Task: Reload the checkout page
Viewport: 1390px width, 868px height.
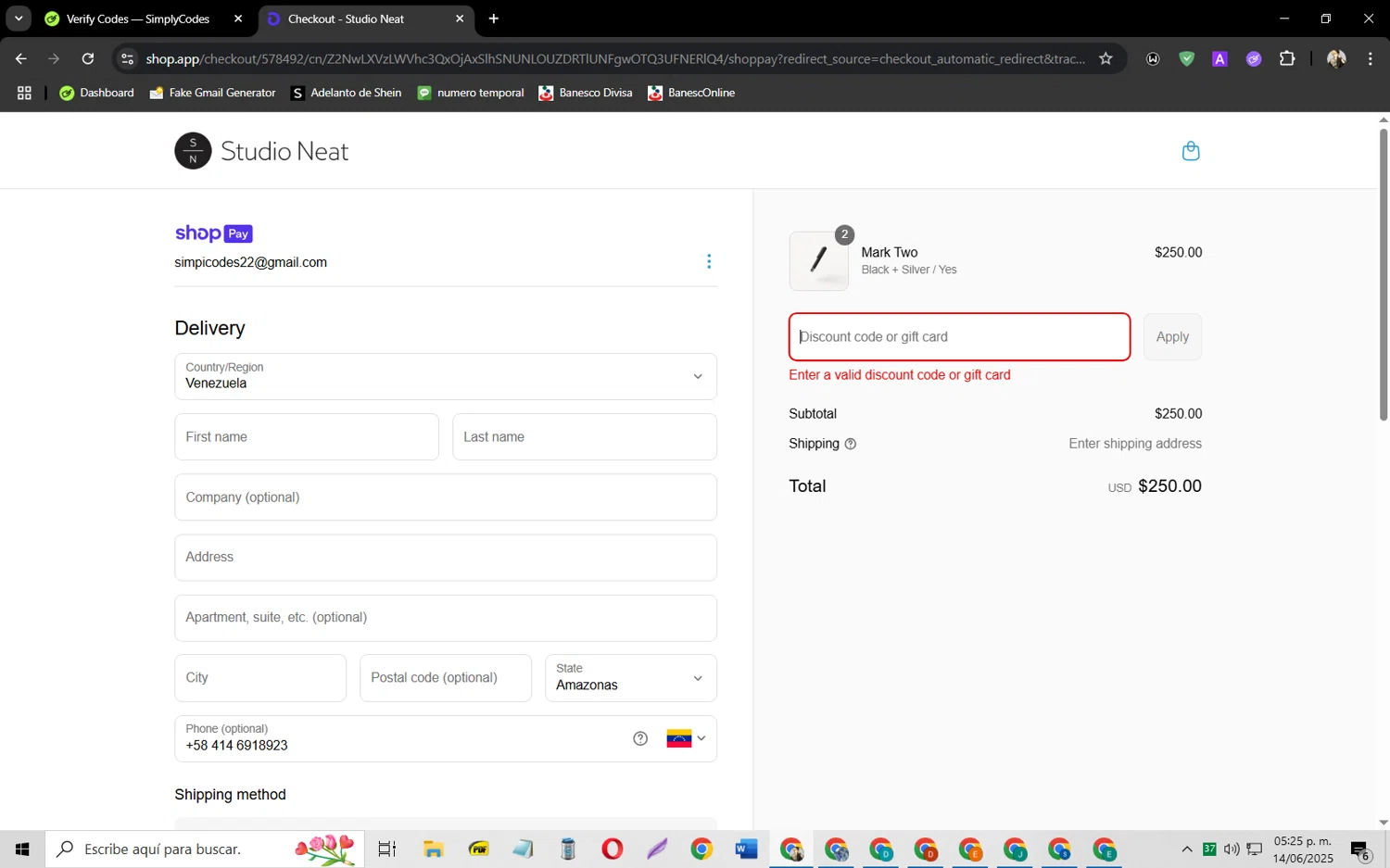Action: [88, 58]
